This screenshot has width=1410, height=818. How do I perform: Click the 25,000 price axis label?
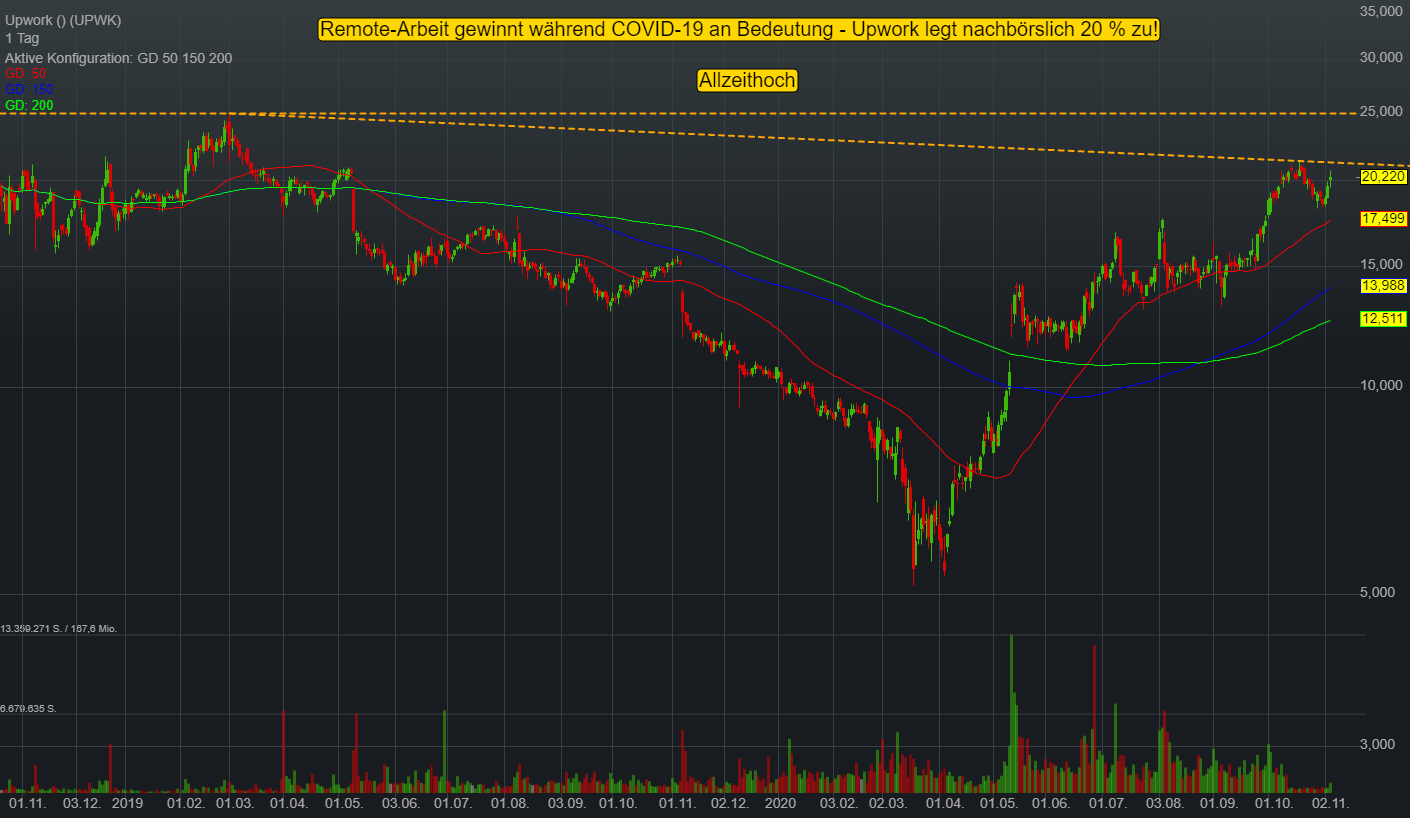point(1383,111)
